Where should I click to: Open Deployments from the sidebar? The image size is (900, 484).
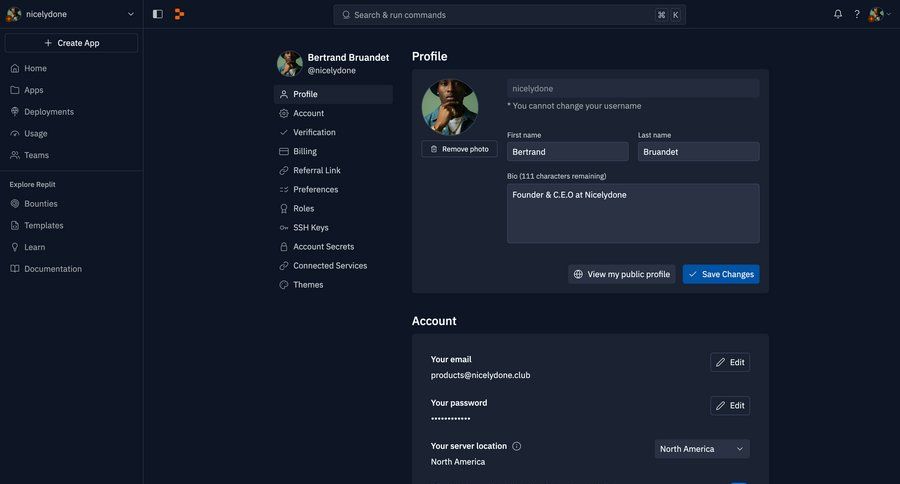(x=48, y=112)
